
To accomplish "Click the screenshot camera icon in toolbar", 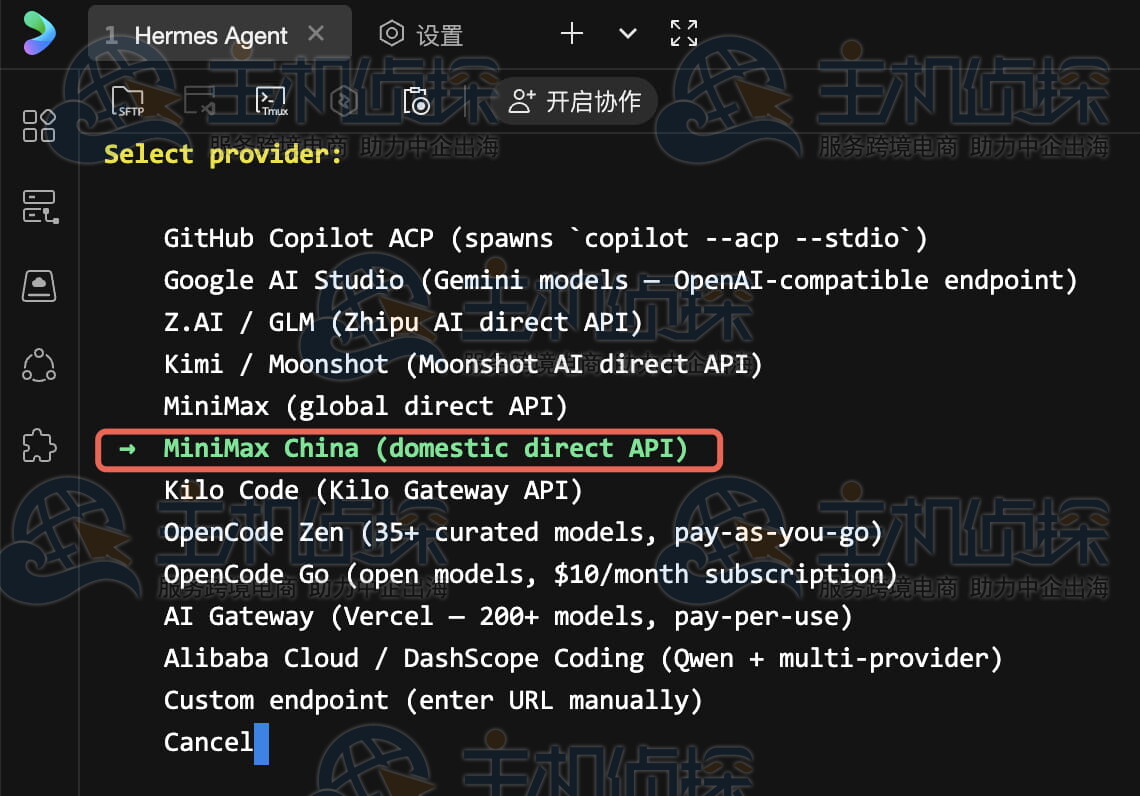I will coord(416,101).
